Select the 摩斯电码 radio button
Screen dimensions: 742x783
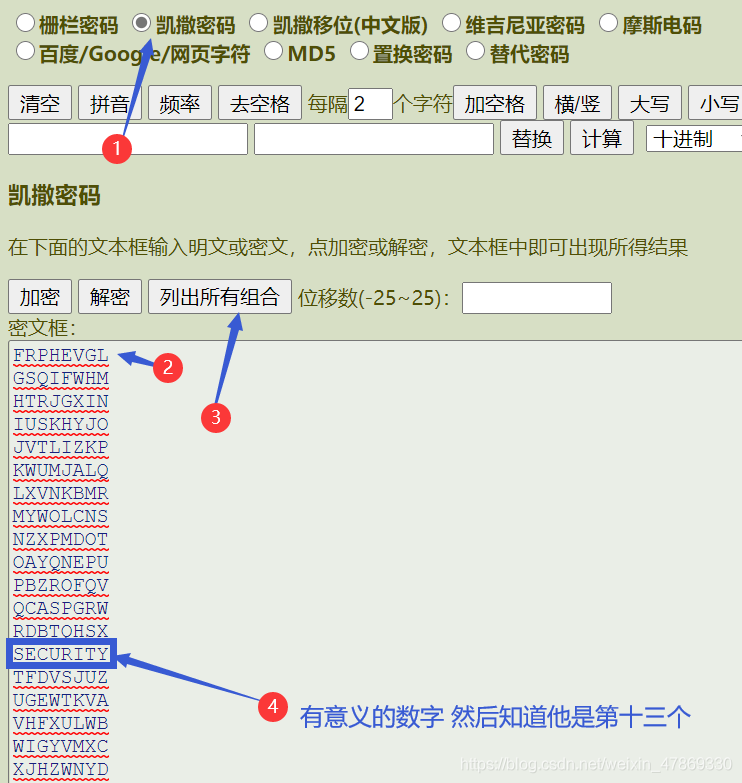click(x=608, y=23)
